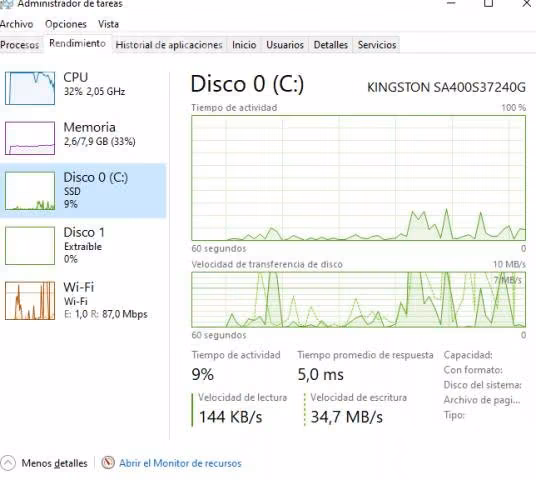Click the Velocidad de lectura label
This screenshot has height=480, width=536.
(x=242, y=397)
